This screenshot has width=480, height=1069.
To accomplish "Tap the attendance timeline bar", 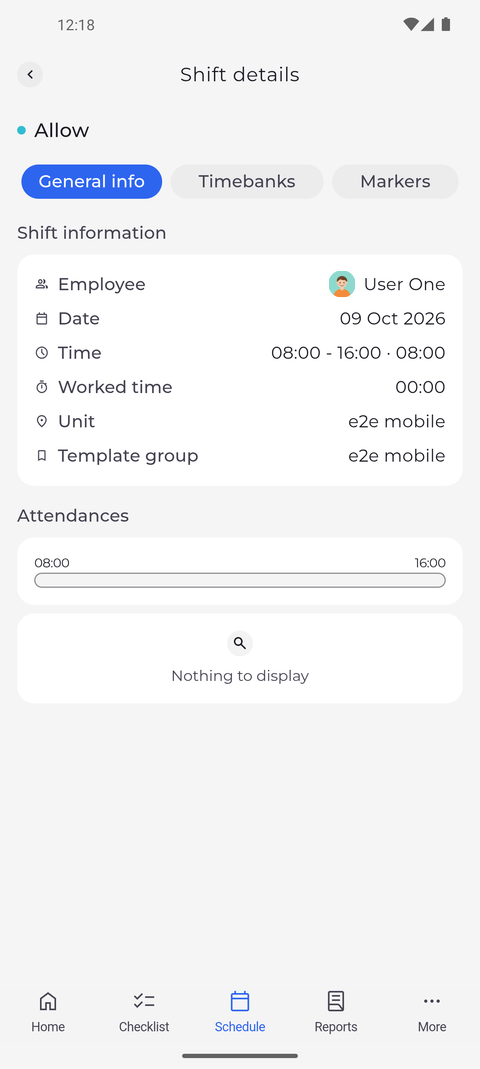I will [240, 580].
